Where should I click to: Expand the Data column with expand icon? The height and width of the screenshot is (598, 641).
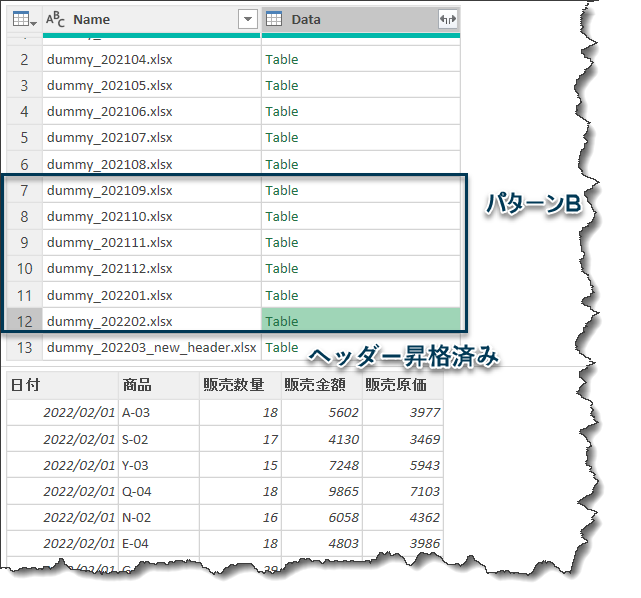click(448, 19)
